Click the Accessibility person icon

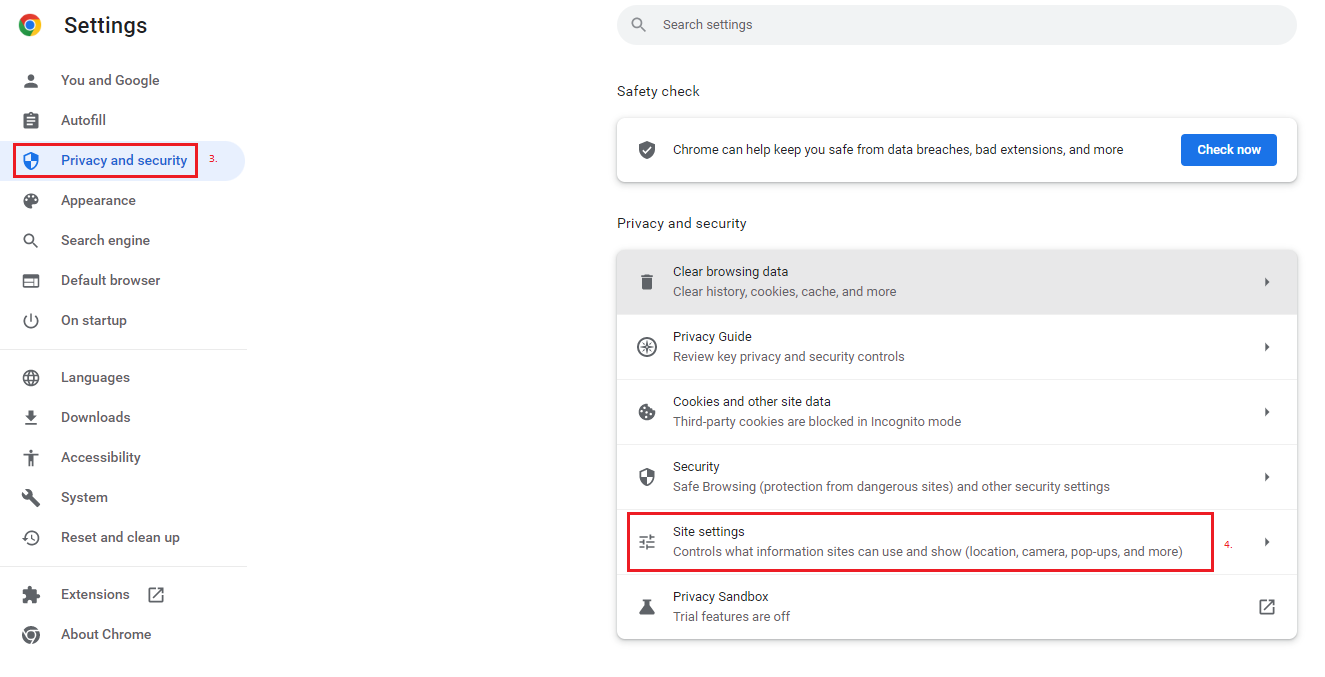pos(30,457)
